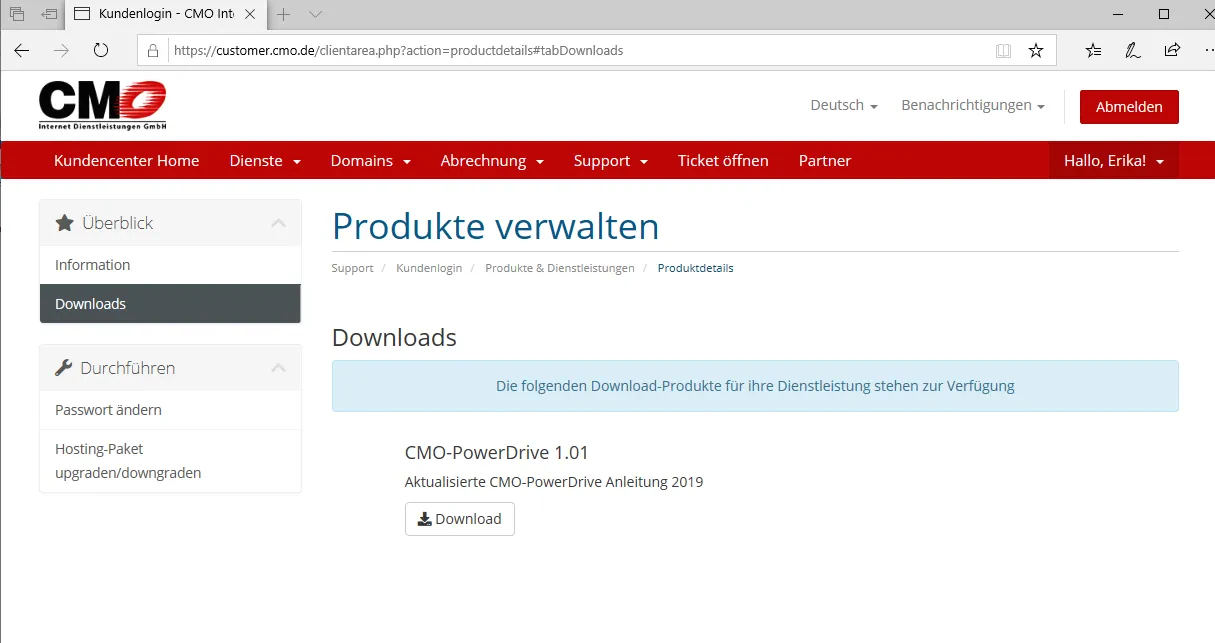Reload the page with the refresh icon
The width and height of the screenshot is (1215, 643).
(101, 50)
